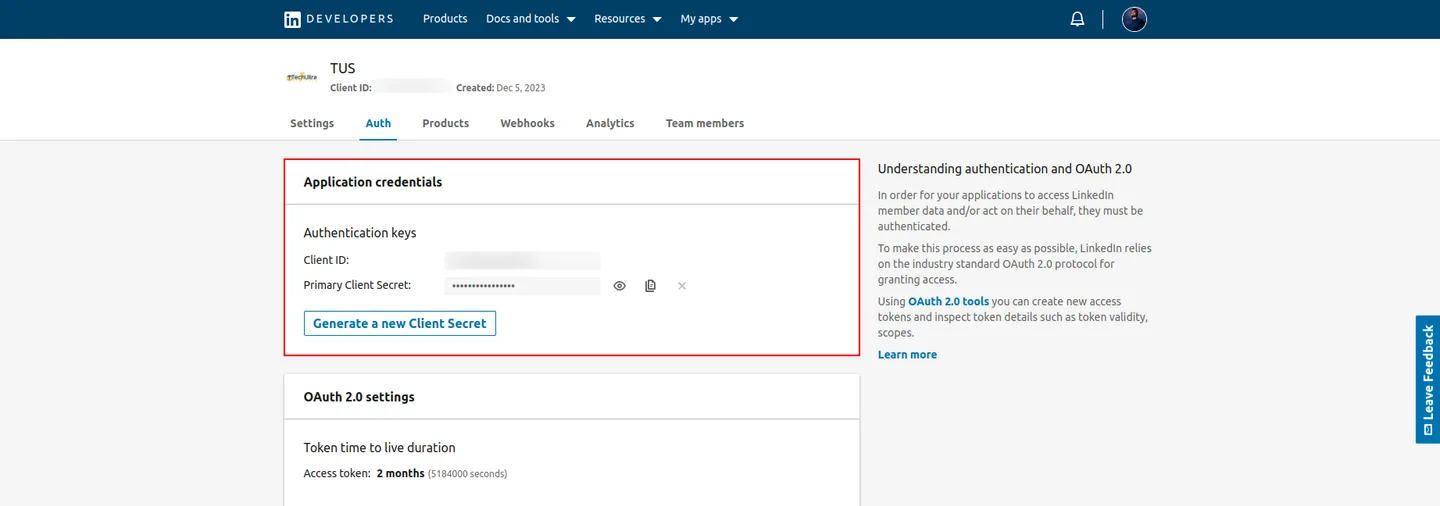Open the Webhooks tab
Screen dimensions: 1440x506
(527, 123)
